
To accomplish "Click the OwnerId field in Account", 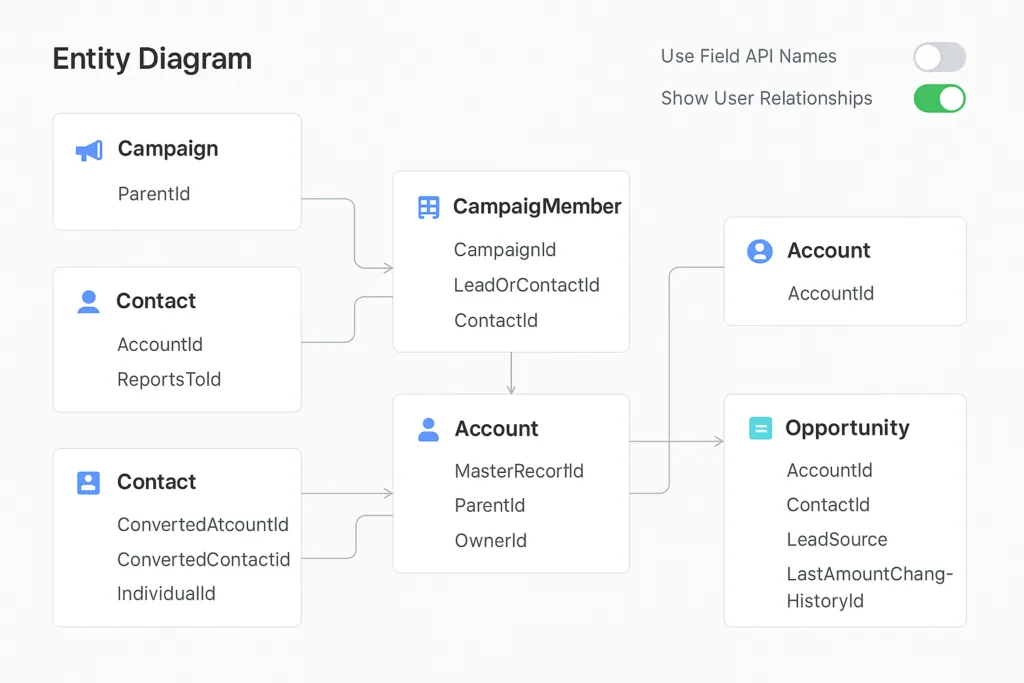I will pos(490,540).
